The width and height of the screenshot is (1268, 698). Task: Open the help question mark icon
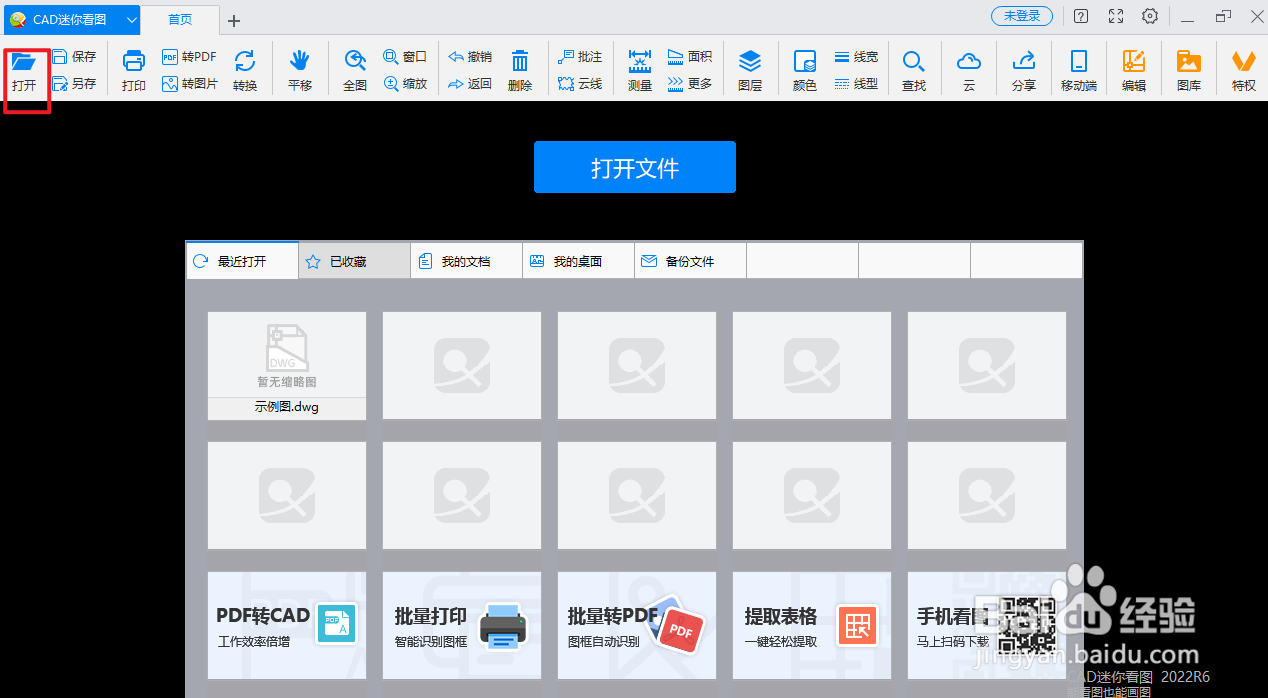(x=1082, y=16)
